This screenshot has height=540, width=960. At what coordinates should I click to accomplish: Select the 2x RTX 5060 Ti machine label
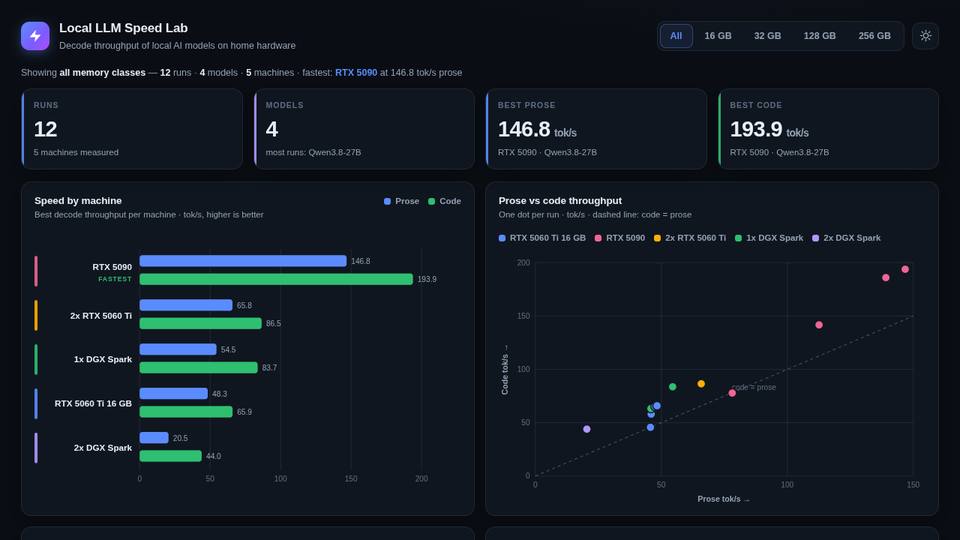(101, 316)
